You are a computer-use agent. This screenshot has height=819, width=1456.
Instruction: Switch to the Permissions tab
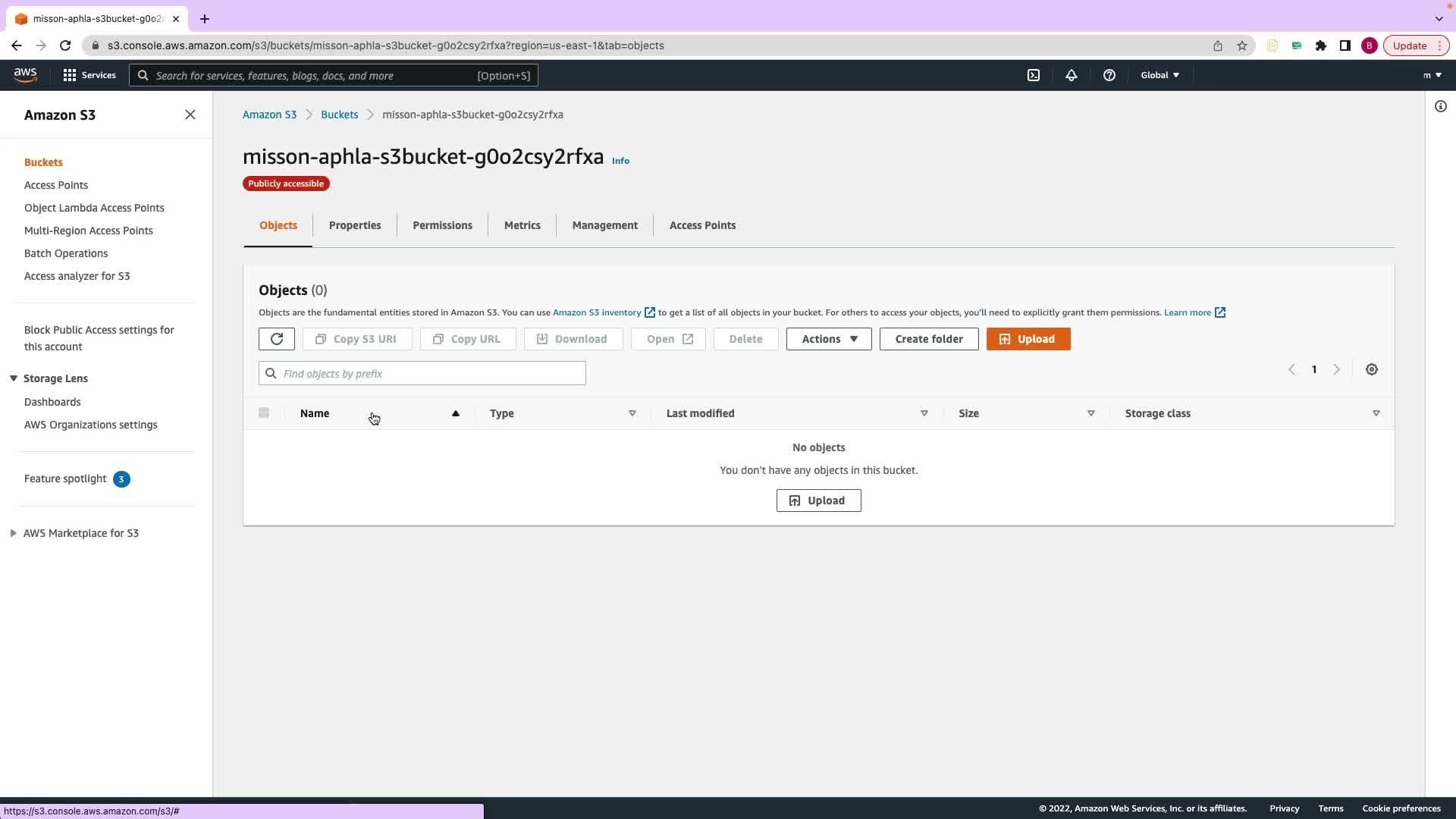pos(442,225)
